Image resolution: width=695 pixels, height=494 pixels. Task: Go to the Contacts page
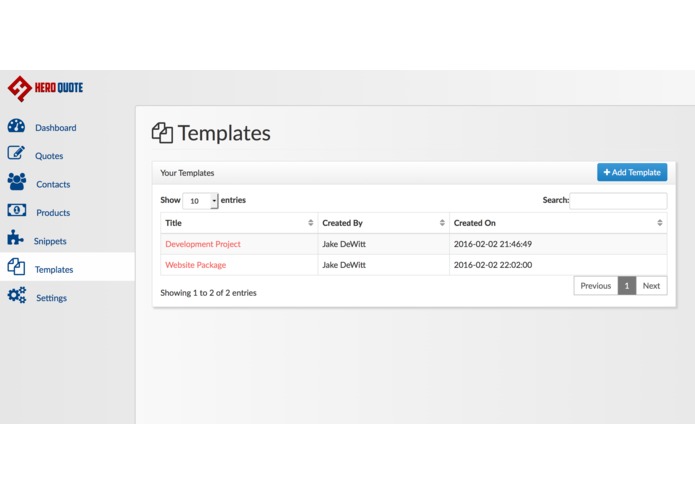coord(53,184)
